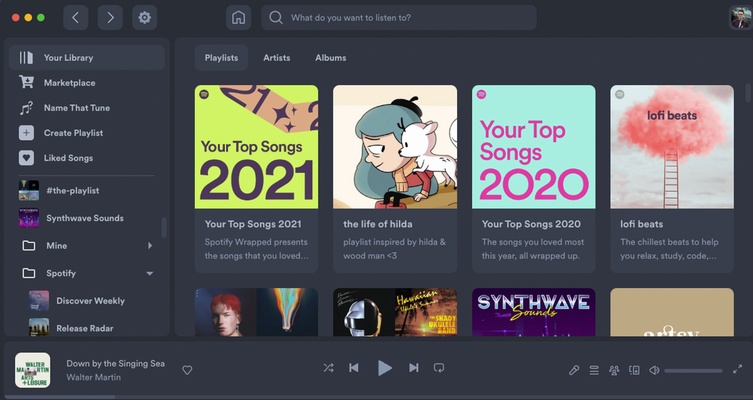Viewport: 753px width, 400px height.
Task: Click the plus icon for Create Playlist
Action: coord(26,133)
